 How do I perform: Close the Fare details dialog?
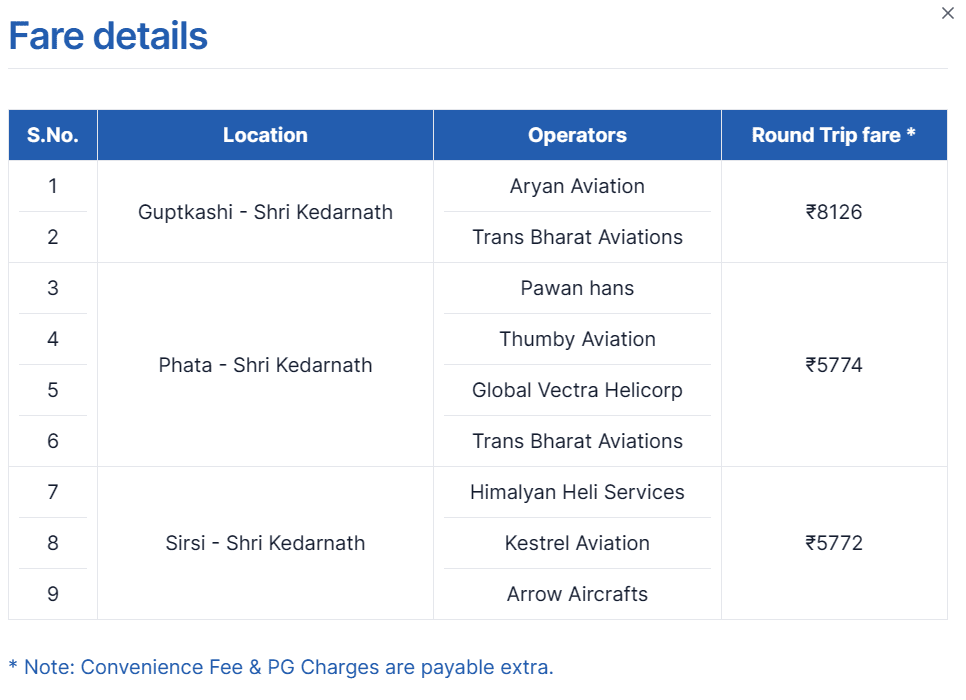click(x=948, y=13)
